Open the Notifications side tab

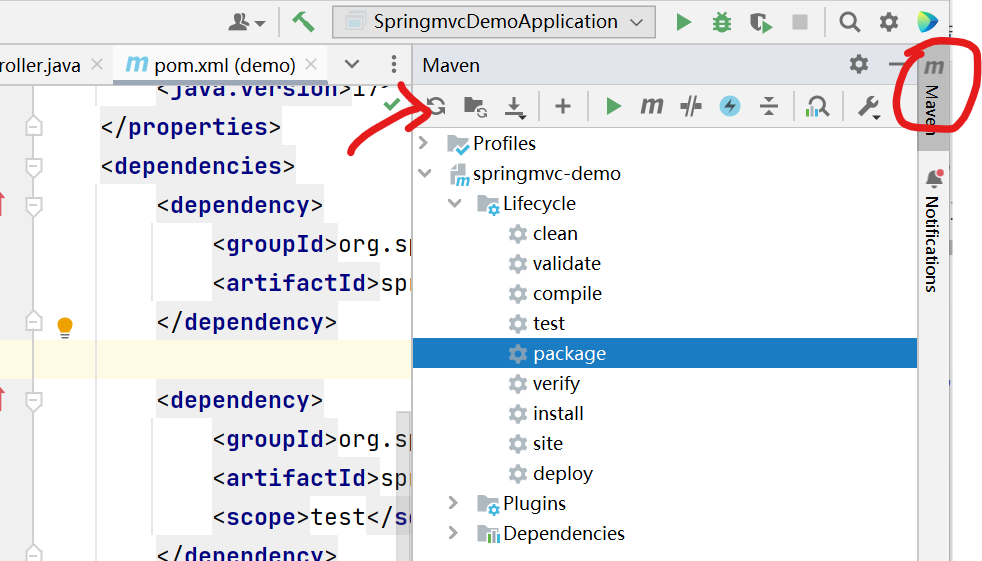pos(933,230)
